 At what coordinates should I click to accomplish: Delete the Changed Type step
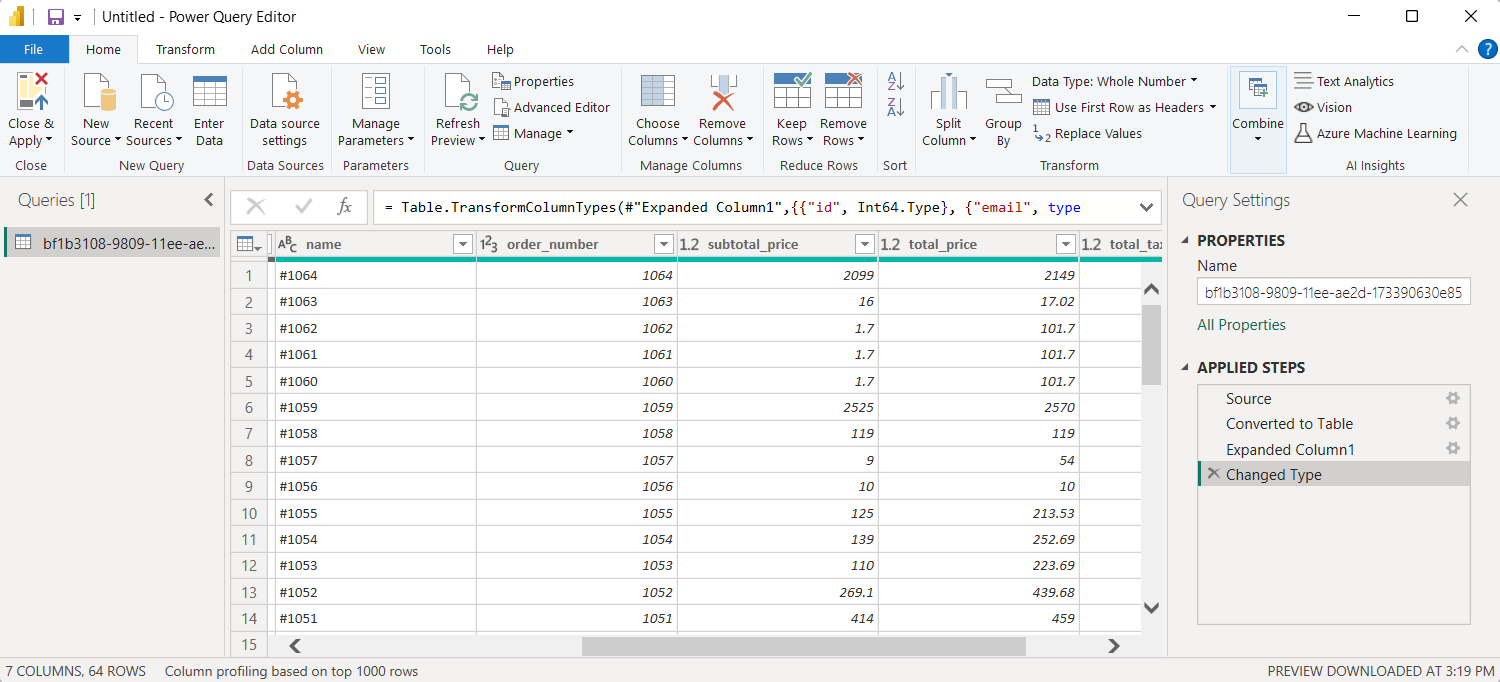coord(1214,474)
